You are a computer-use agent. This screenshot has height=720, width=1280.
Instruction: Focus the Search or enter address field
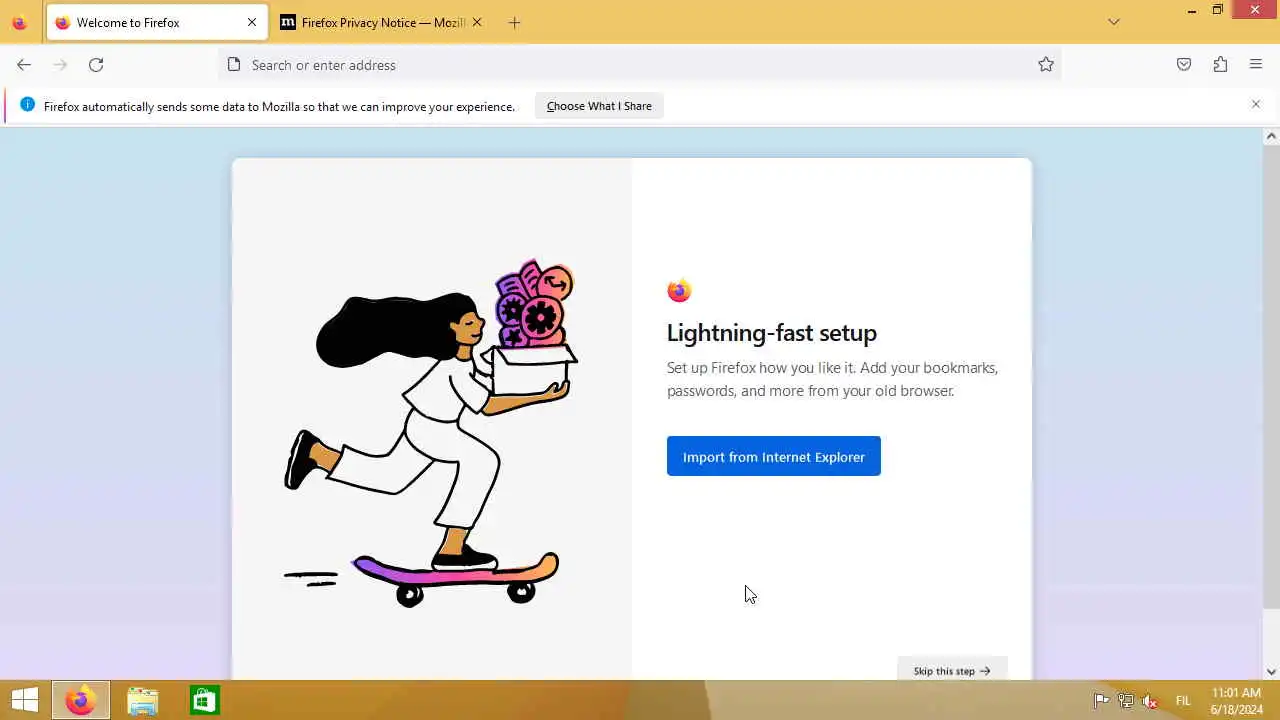640,65
